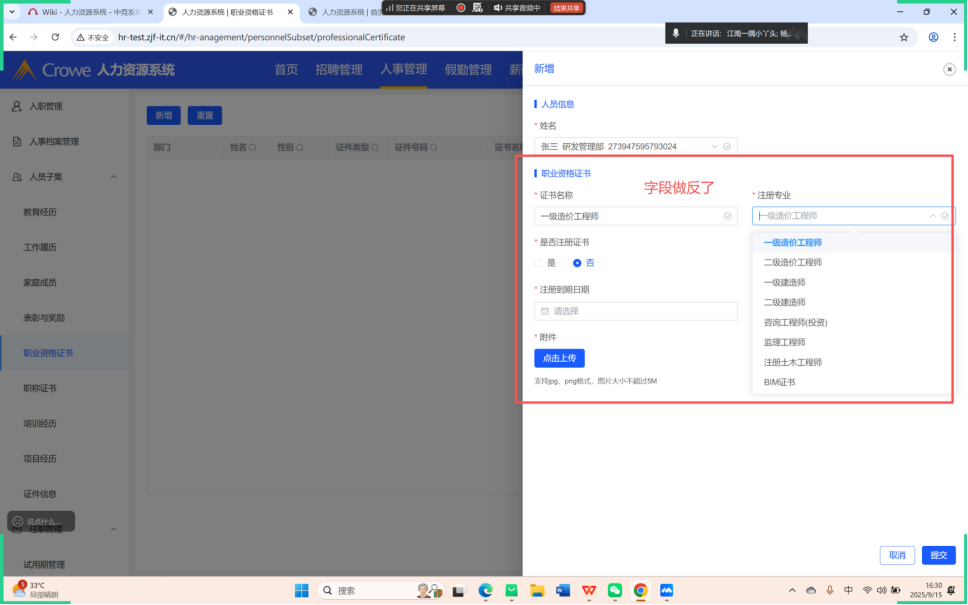Open 首页 in top navigation
This screenshot has width=968, height=605.
click(286, 70)
